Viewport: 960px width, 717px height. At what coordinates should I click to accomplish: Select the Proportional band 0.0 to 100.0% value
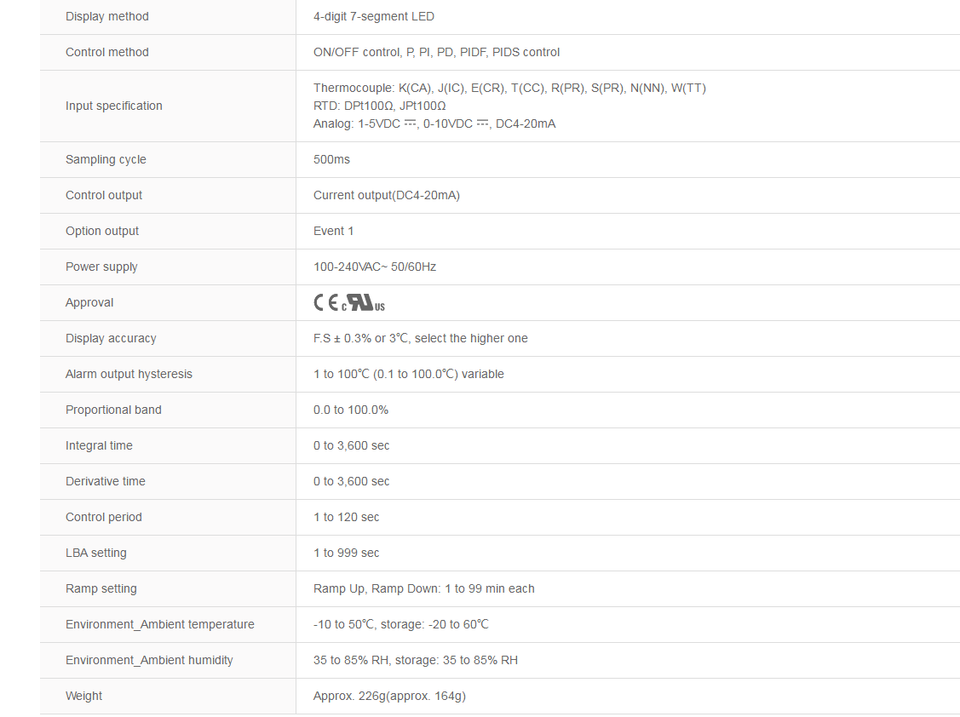[351, 410]
